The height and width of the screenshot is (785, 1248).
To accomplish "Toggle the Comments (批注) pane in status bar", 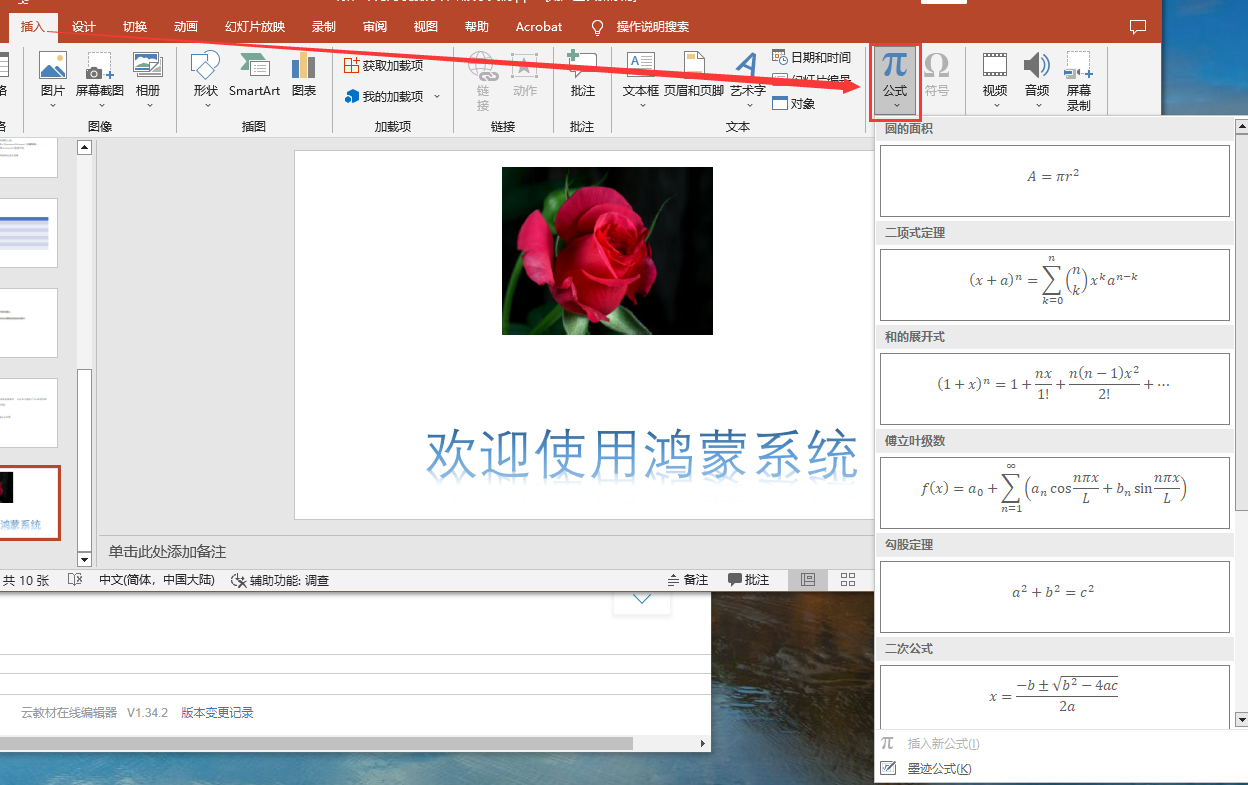I will click(x=748, y=580).
